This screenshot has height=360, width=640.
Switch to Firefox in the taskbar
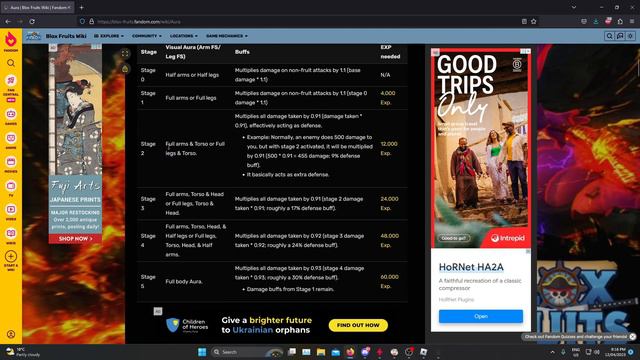[350, 352]
